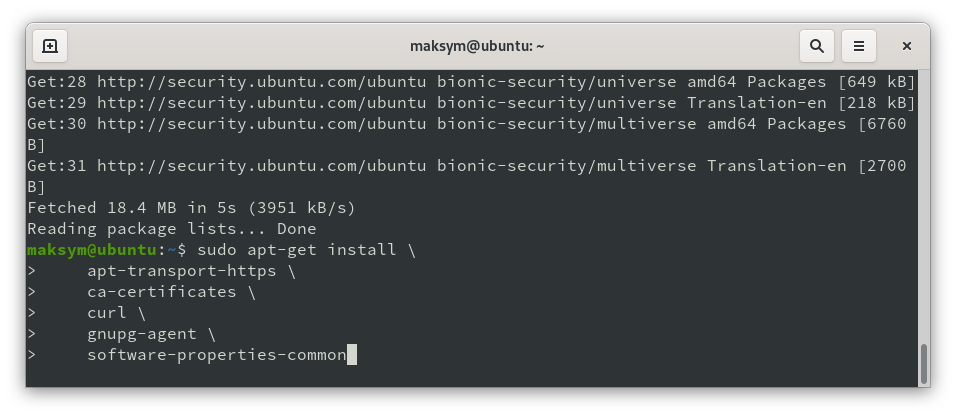Open the security.ubuntu.com link on the Get:28 line

coord(262,82)
